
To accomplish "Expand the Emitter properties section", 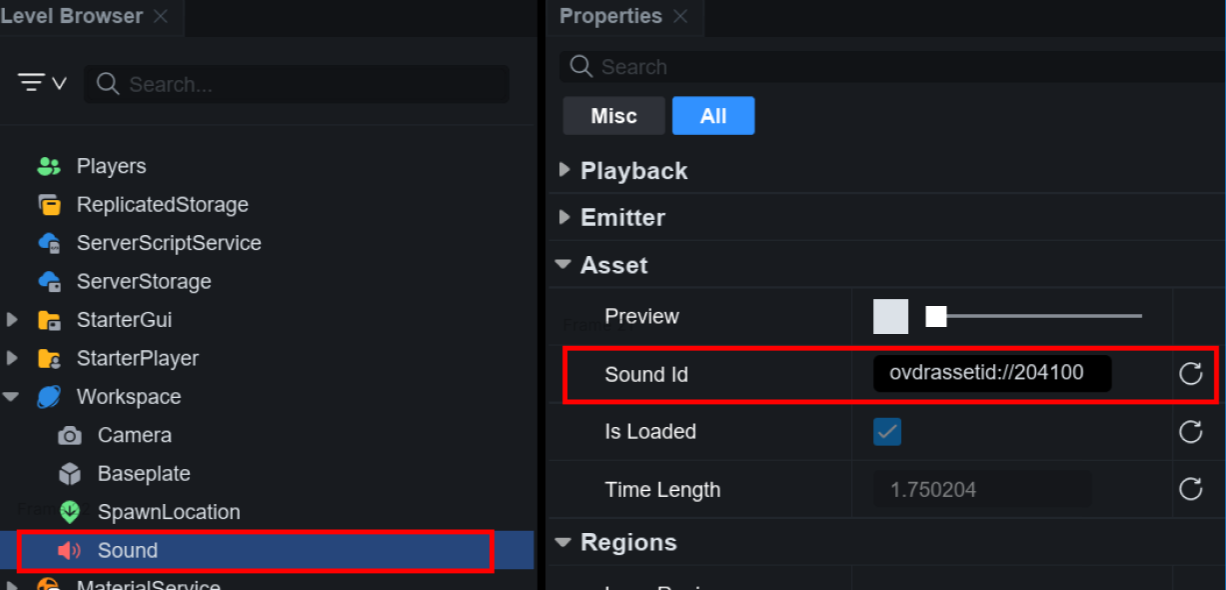I will pos(566,217).
